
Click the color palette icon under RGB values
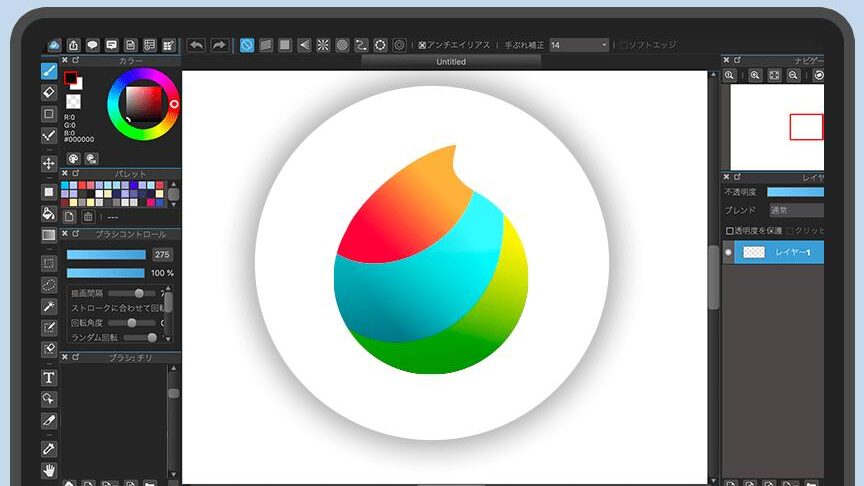(x=73, y=159)
